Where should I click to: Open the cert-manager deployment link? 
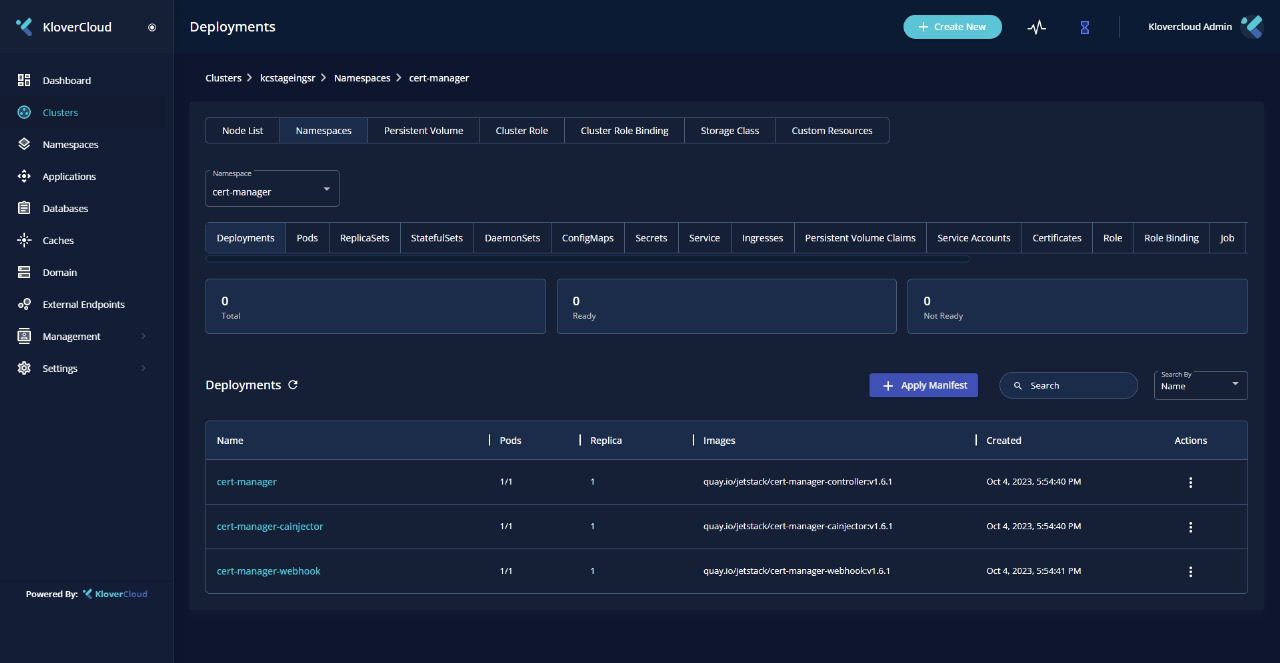(247, 482)
